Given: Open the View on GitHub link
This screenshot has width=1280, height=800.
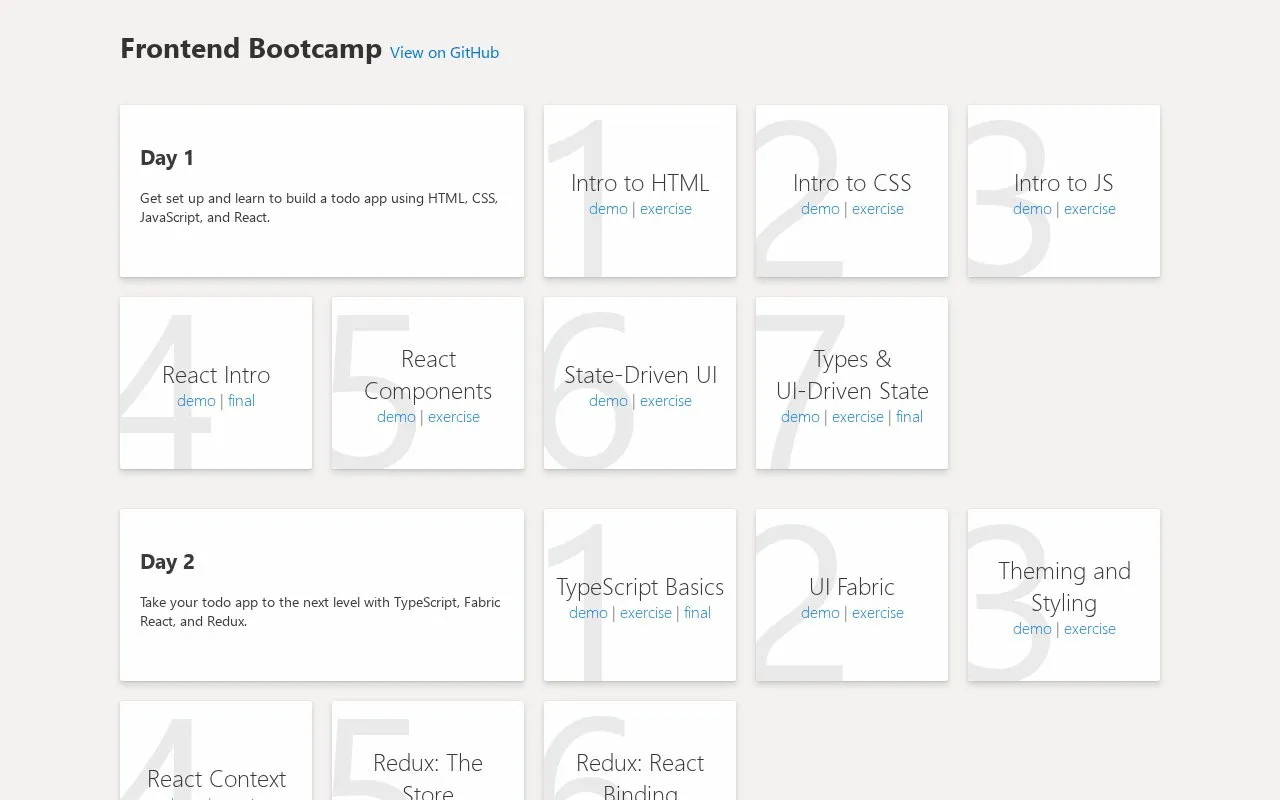Looking at the screenshot, I should coord(444,53).
